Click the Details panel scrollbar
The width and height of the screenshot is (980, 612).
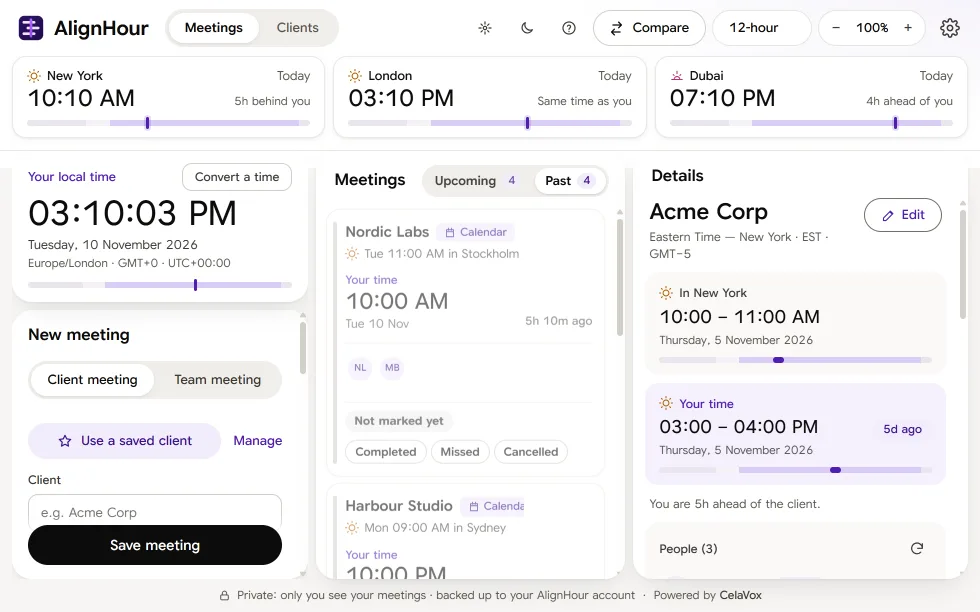click(x=962, y=264)
